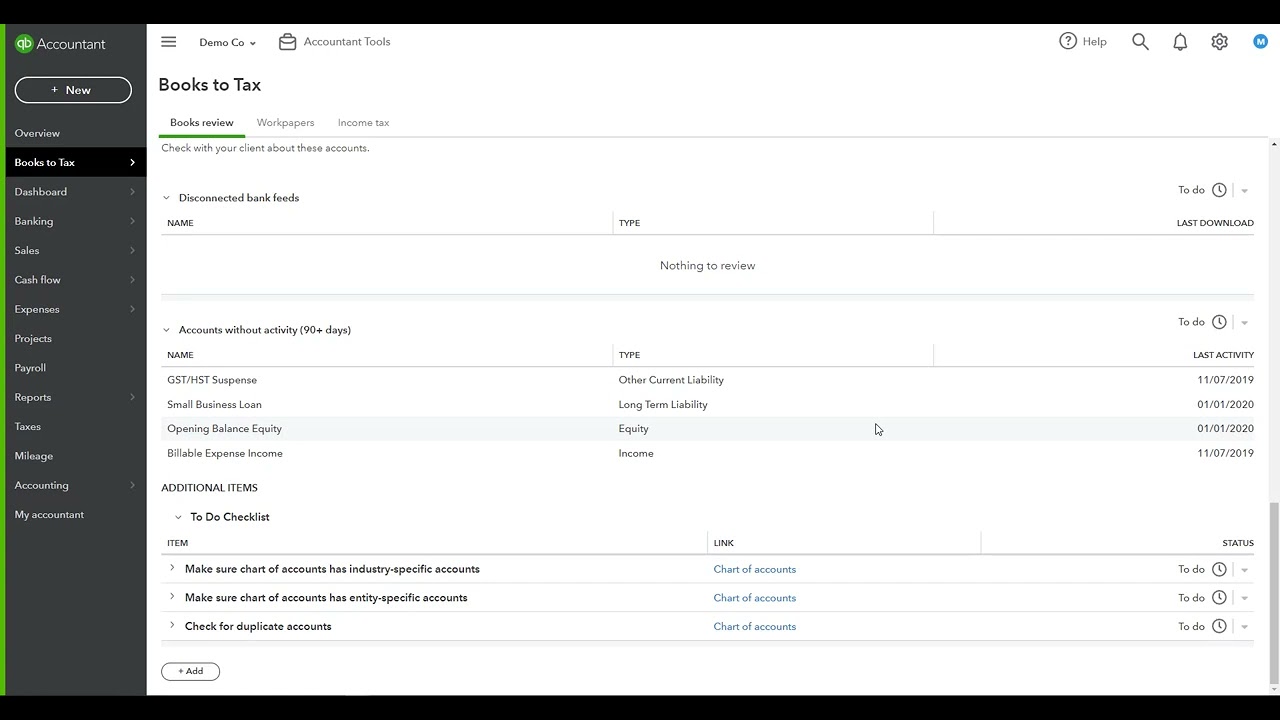Click clock status icon for Disconnected bank feeds

tap(1219, 190)
